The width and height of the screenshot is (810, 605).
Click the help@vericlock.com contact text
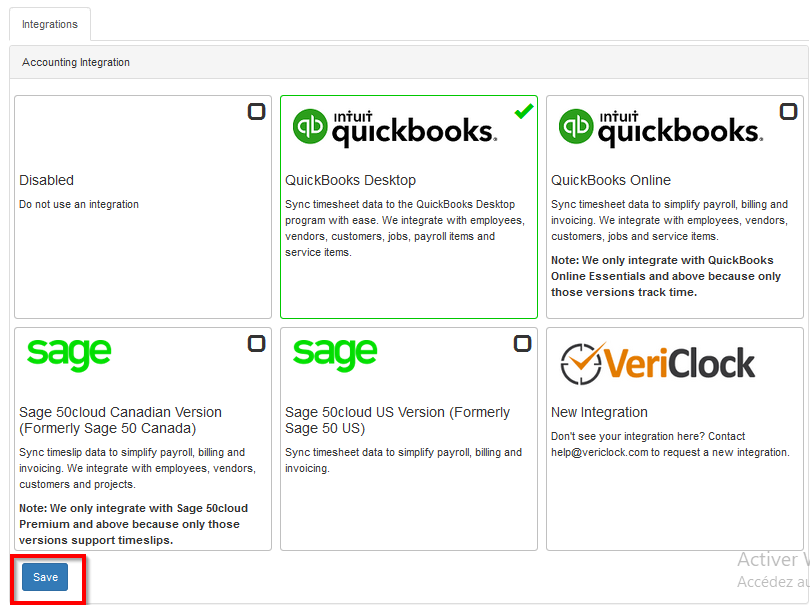pyautogui.click(x=670, y=444)
